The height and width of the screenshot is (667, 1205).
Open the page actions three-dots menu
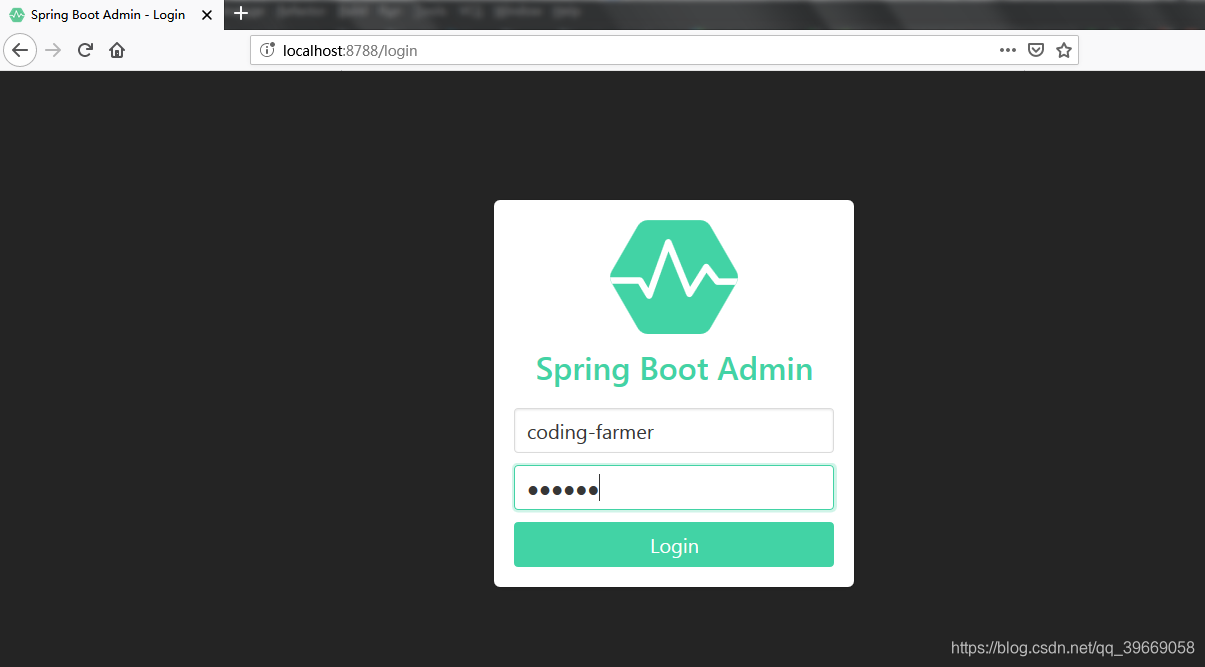coord(1008,50)
